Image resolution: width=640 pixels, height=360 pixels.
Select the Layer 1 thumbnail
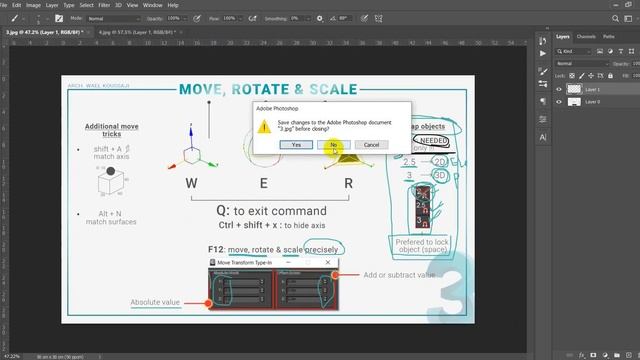574,89
